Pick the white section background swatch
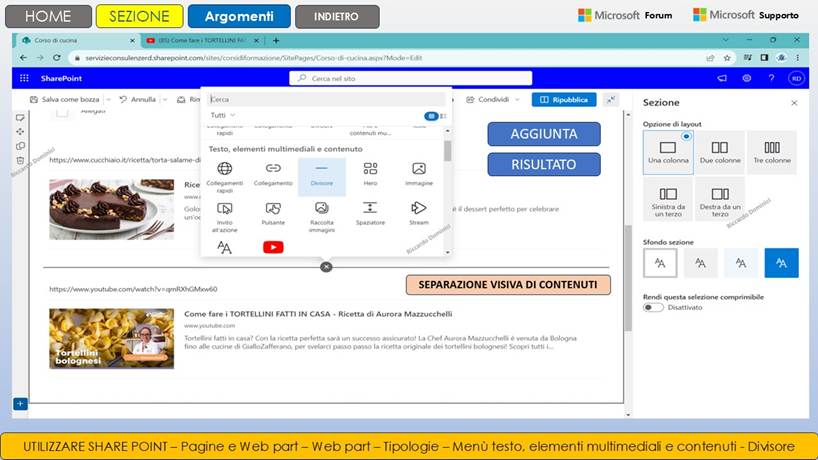 [660, 263]
